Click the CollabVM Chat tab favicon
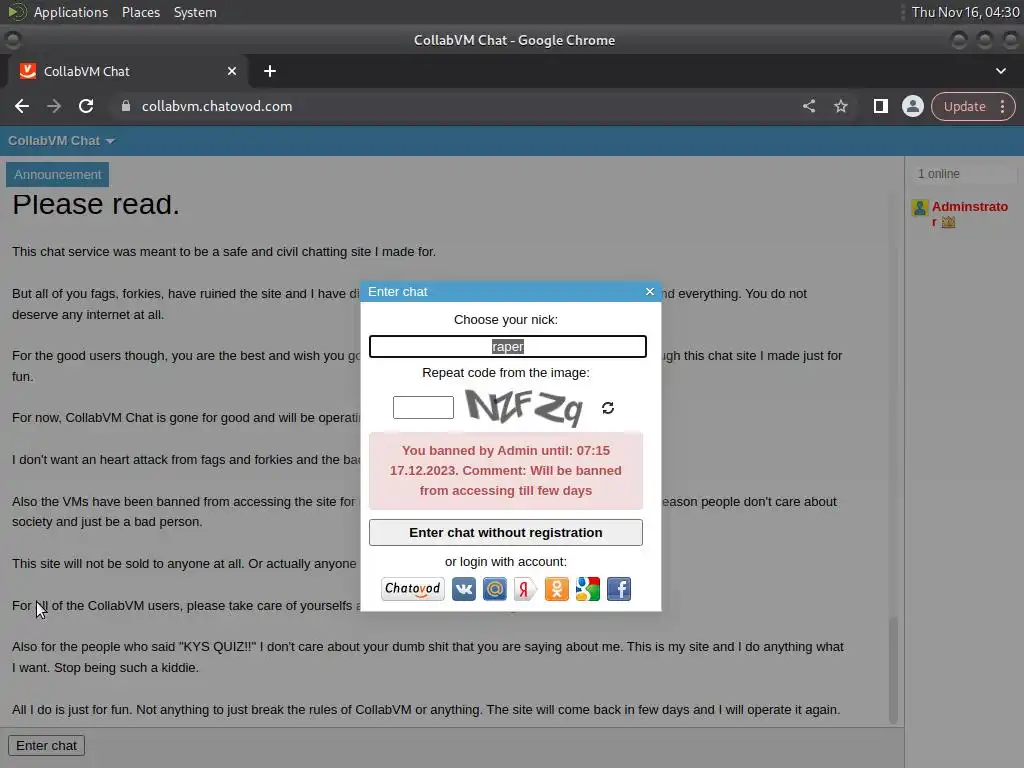1024x768 pixels. [27, 71]
